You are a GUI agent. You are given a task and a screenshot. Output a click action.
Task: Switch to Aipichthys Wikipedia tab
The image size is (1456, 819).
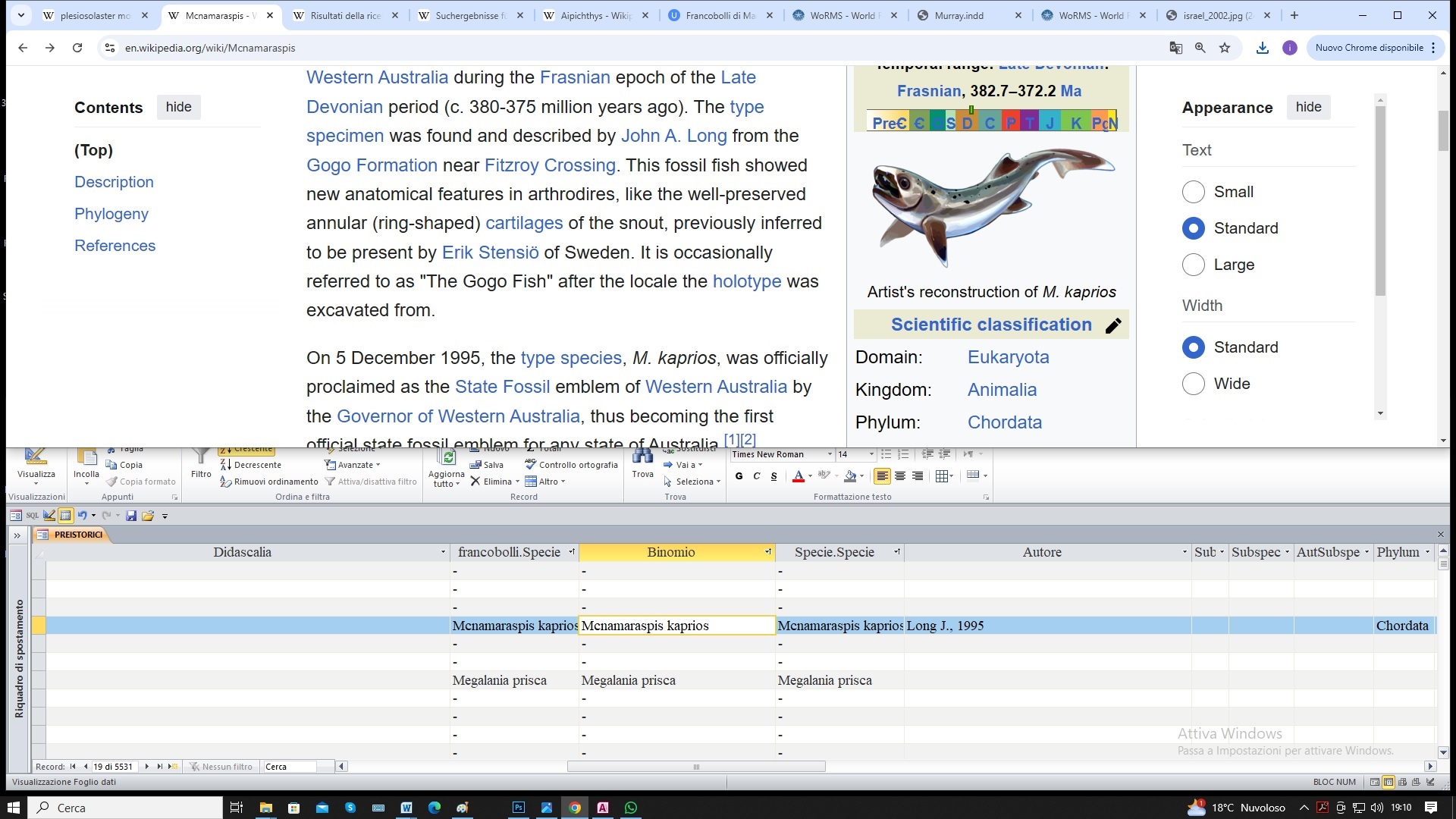pos(596,15)
